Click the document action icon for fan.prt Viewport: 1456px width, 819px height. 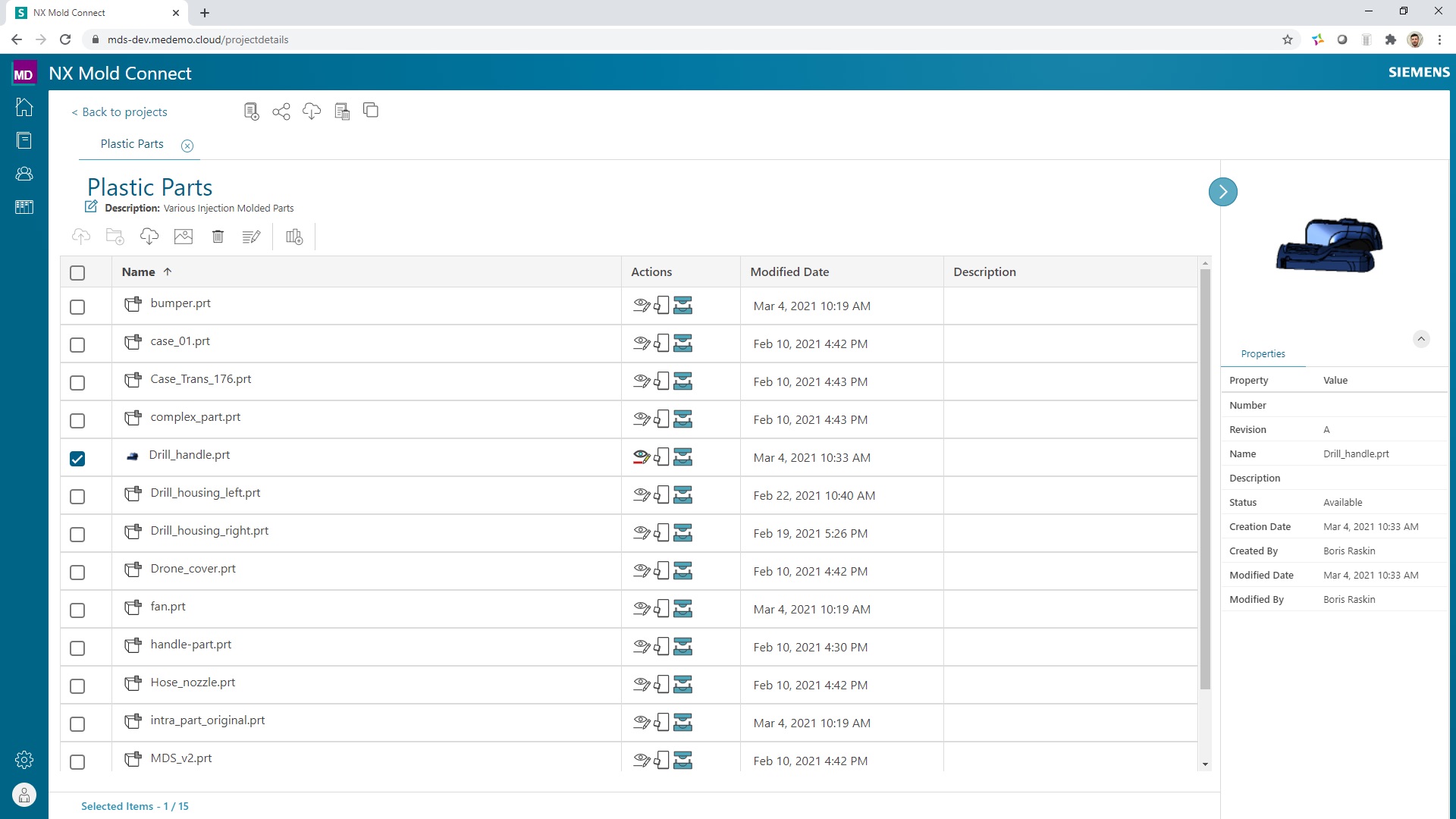(x=662, y=609)
